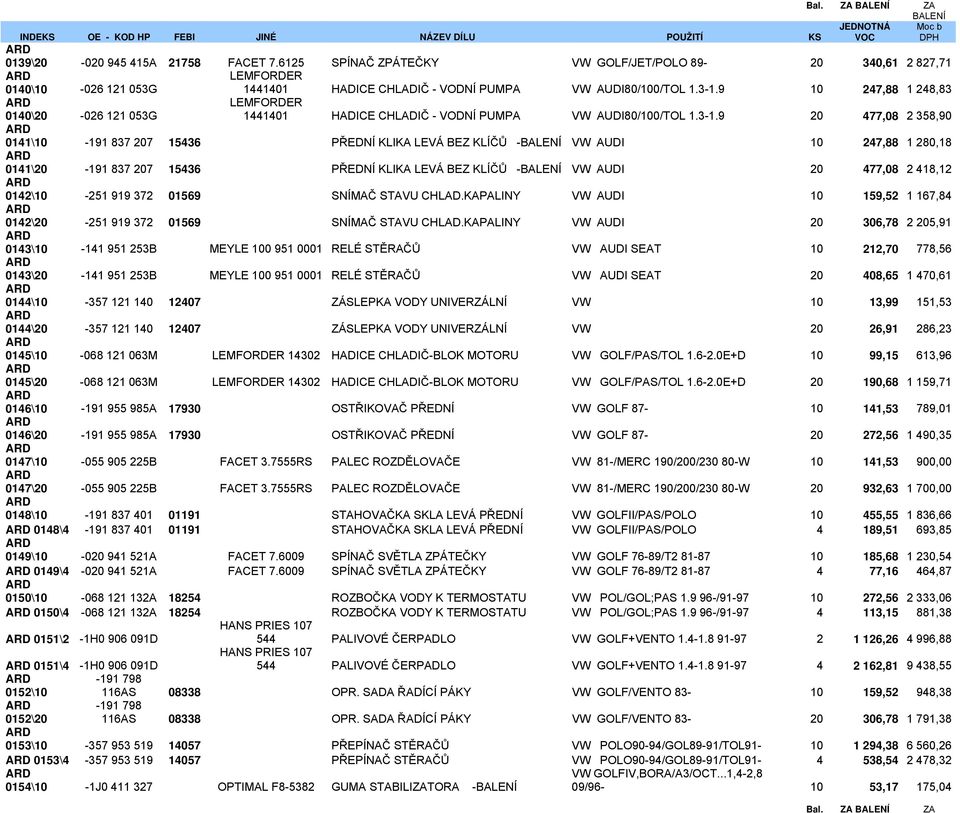Click OE code -141 951 253B in row 0143\20
960x813 pixels.
click(118, 275)
